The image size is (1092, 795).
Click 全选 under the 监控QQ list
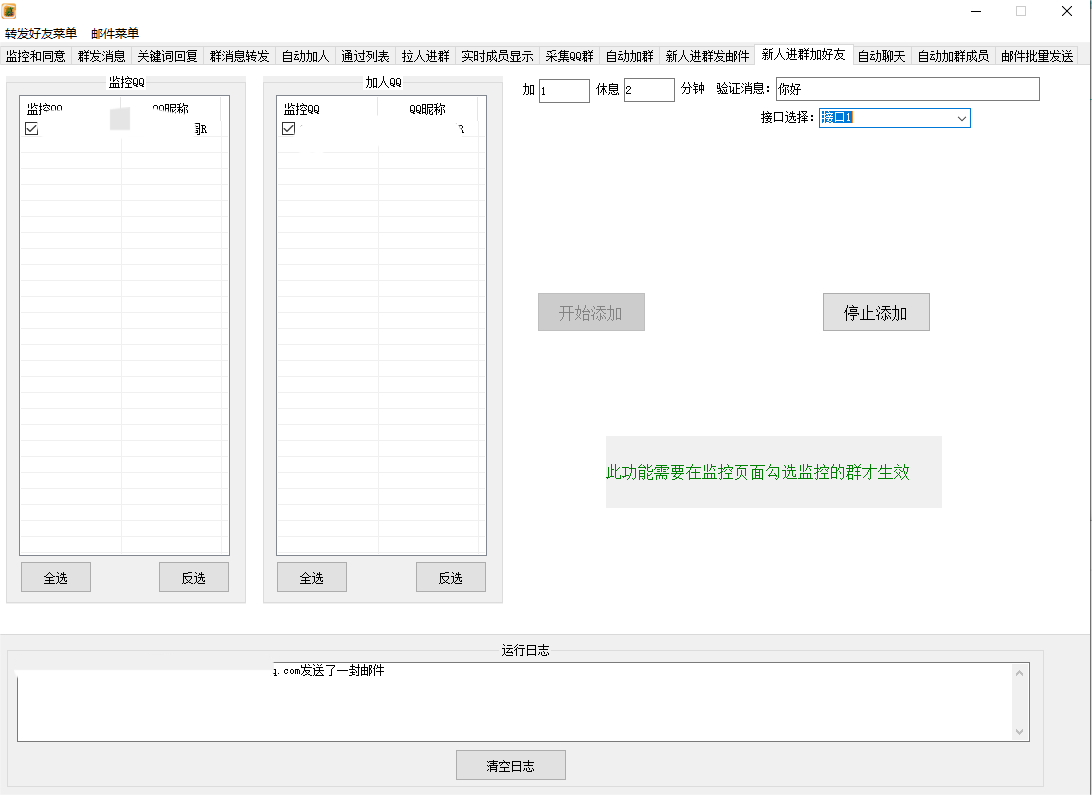click(x=56, y=578)
